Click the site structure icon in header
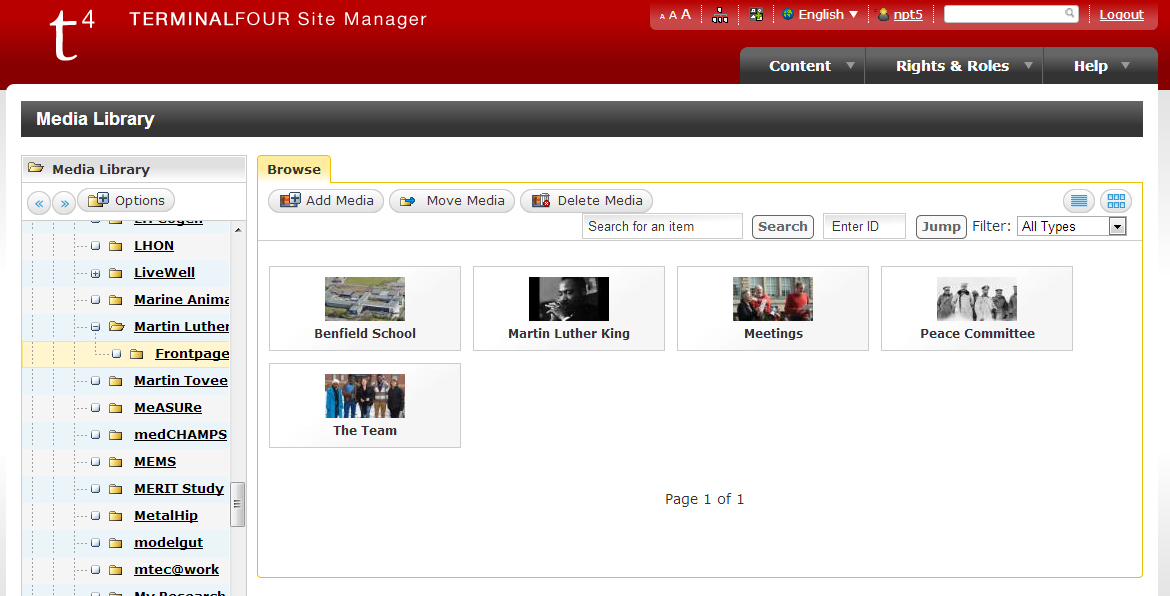The width and height of the screenshot is (1170, 596). point(720,15)
